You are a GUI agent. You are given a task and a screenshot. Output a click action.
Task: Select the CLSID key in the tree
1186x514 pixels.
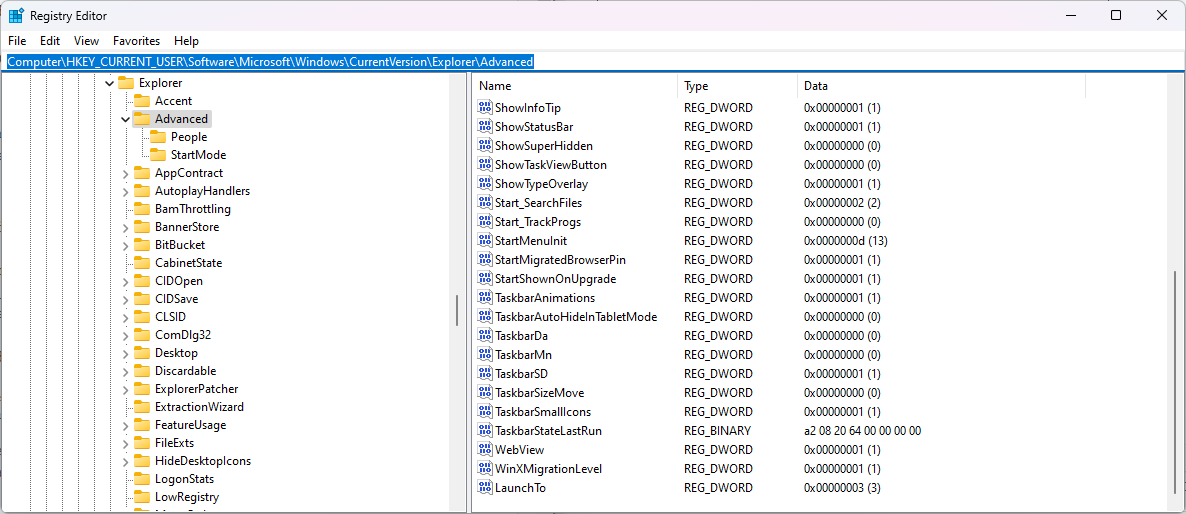point(170,317)
